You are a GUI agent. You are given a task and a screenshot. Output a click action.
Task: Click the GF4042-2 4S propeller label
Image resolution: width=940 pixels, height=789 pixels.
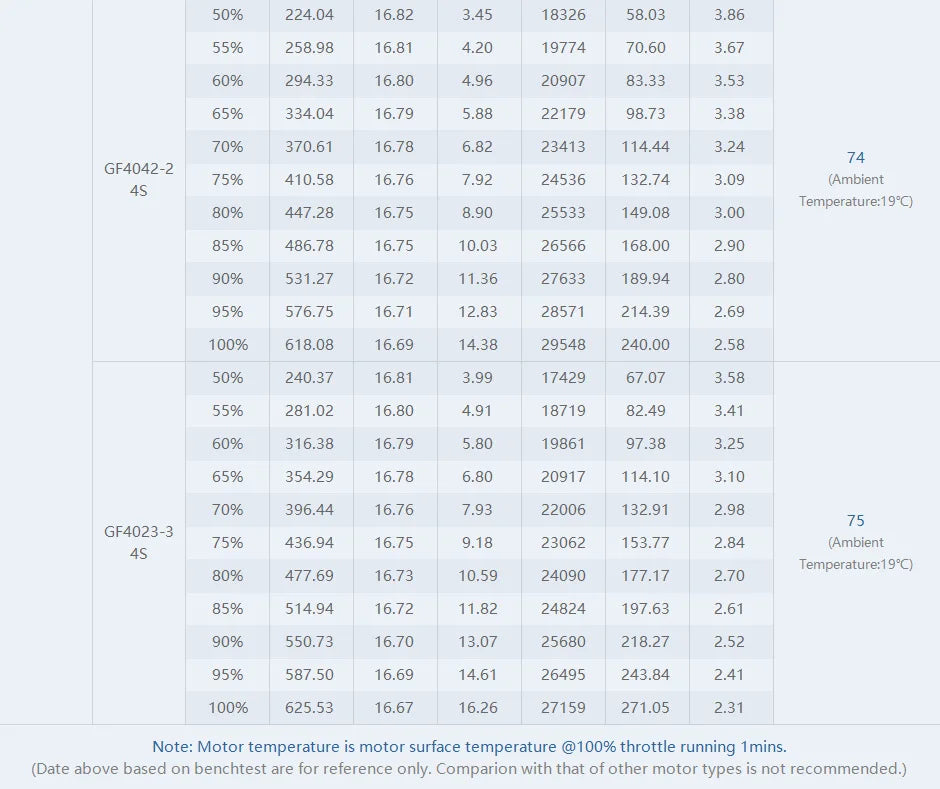[x=139, y=179]
